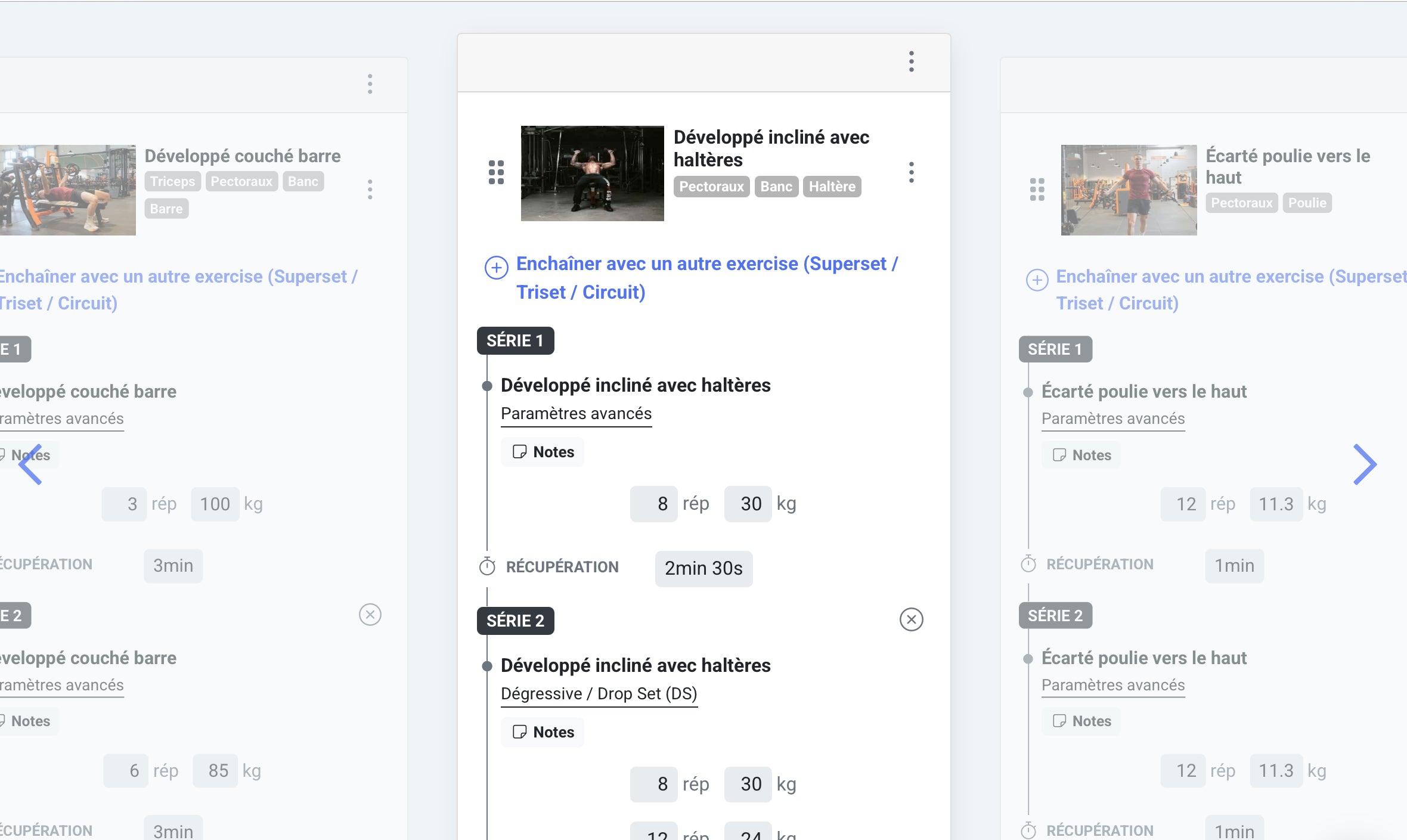Viewport: 1407px width, 840px height.
Task: Expand Paramètres avancés in Série 1 center
Action: [576, 414]
